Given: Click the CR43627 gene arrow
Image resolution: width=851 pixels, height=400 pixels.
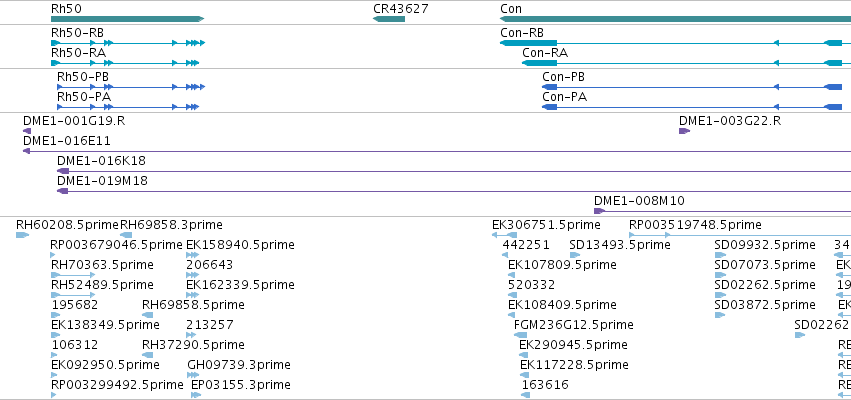Looking at the screenshot, I should coord(389,19).
